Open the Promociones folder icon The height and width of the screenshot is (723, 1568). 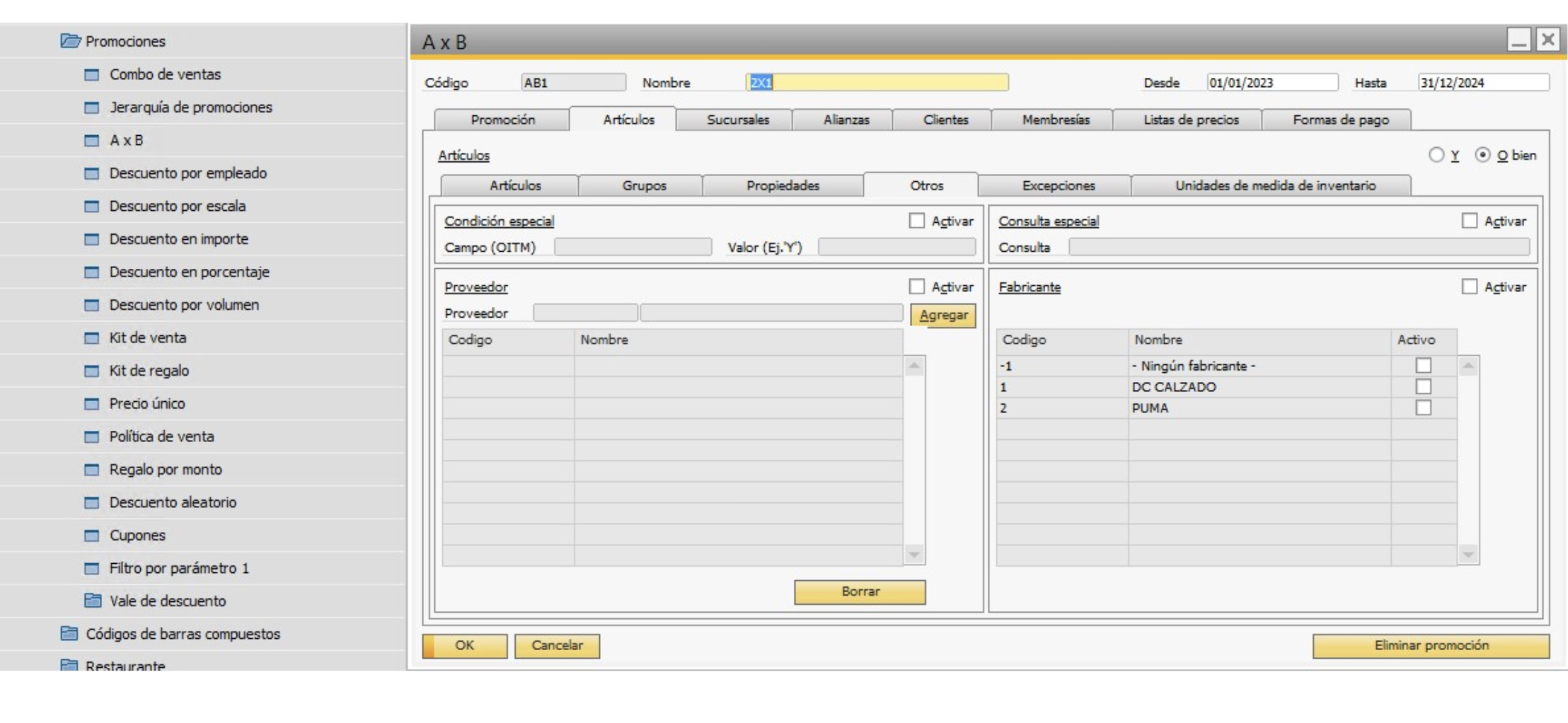70,41
